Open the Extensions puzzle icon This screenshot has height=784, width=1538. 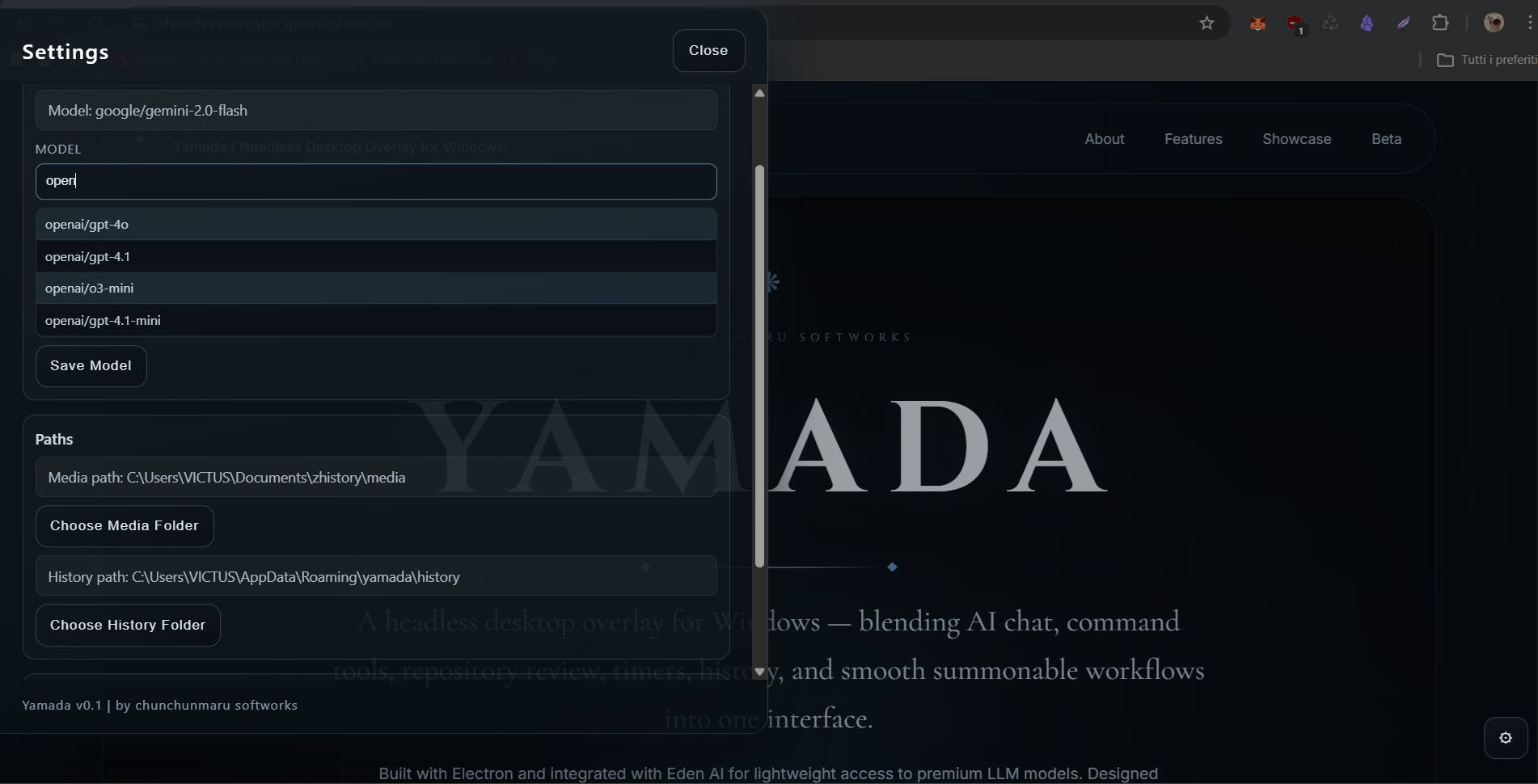click(1440, 23)
